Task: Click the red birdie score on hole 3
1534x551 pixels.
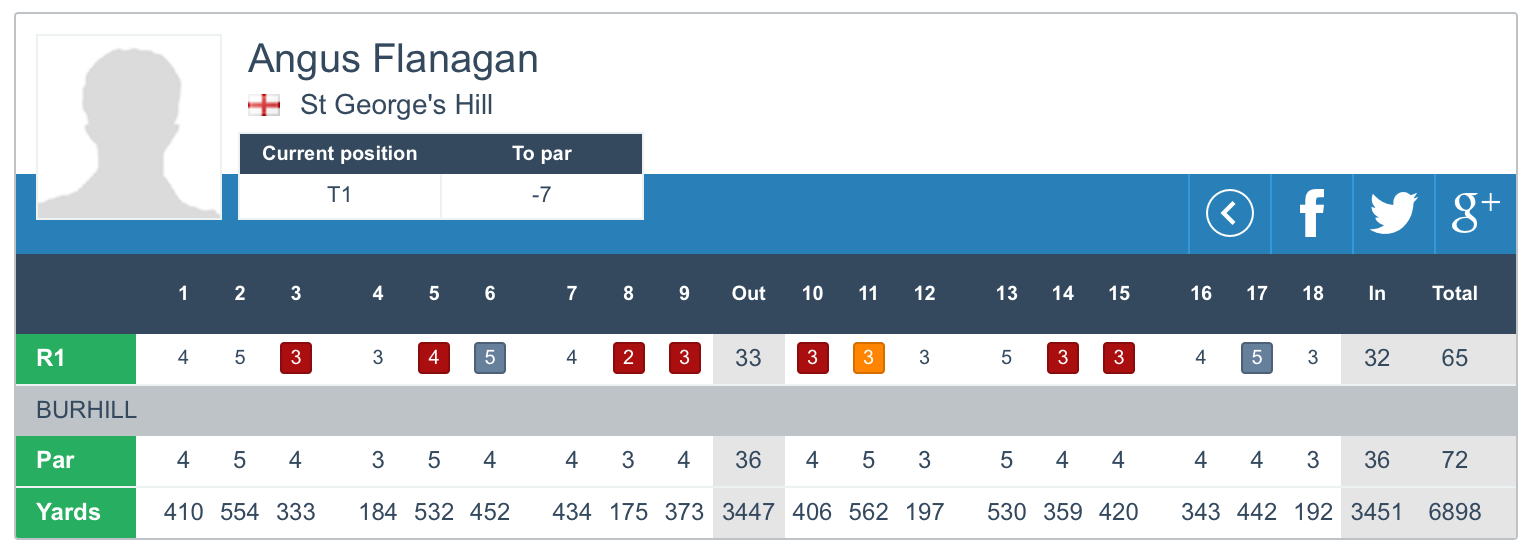Action: point(296,358)
